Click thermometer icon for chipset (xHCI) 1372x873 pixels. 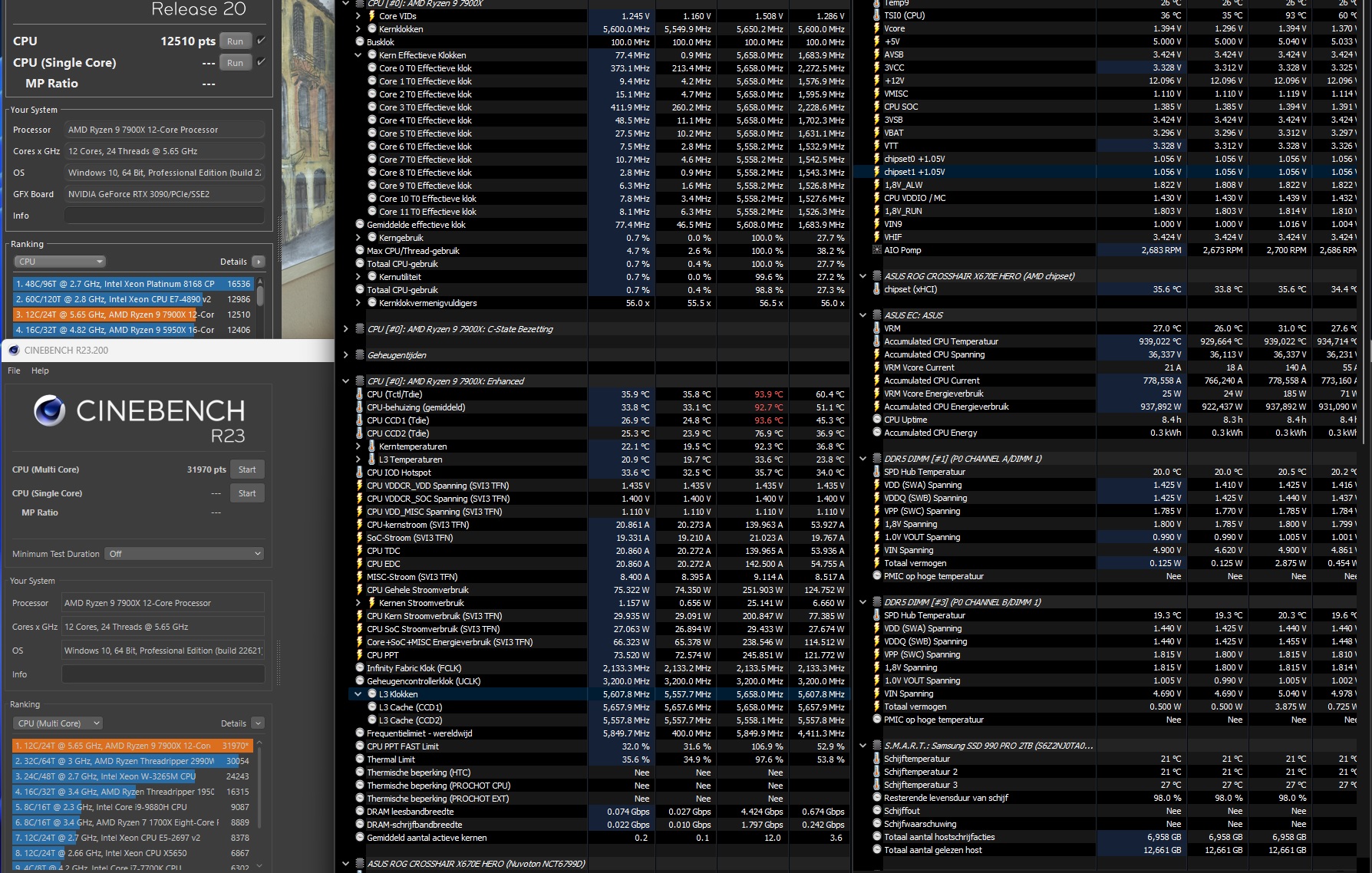click(877, 289)
